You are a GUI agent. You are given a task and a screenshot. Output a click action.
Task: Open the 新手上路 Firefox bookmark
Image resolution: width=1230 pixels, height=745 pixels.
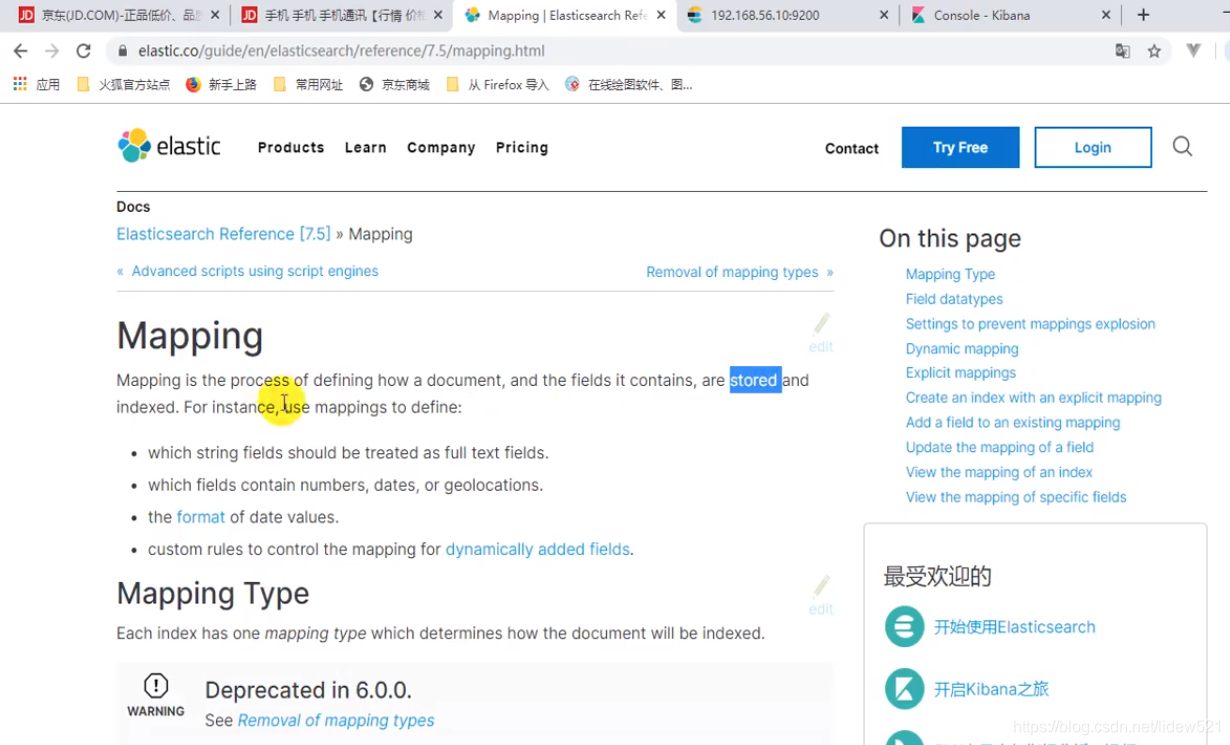[221, 85]
